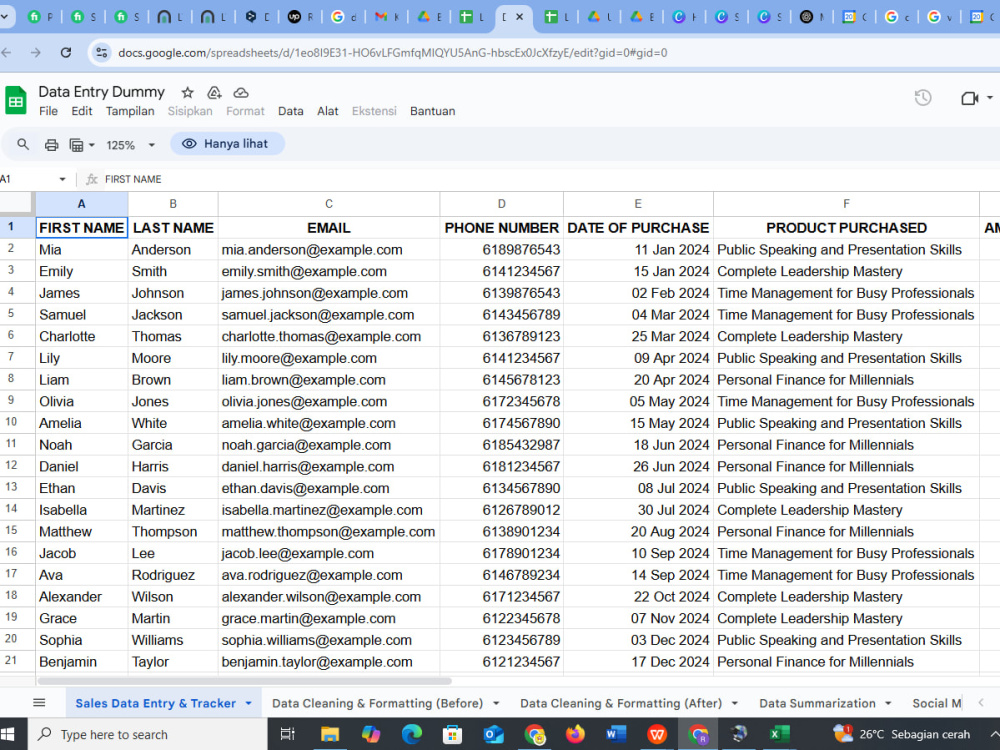The width and height of the screenshot is (1000, 750).
Task: Select cell containing Rodriguez
Action: pyautogui.click(x=173, y=575)
